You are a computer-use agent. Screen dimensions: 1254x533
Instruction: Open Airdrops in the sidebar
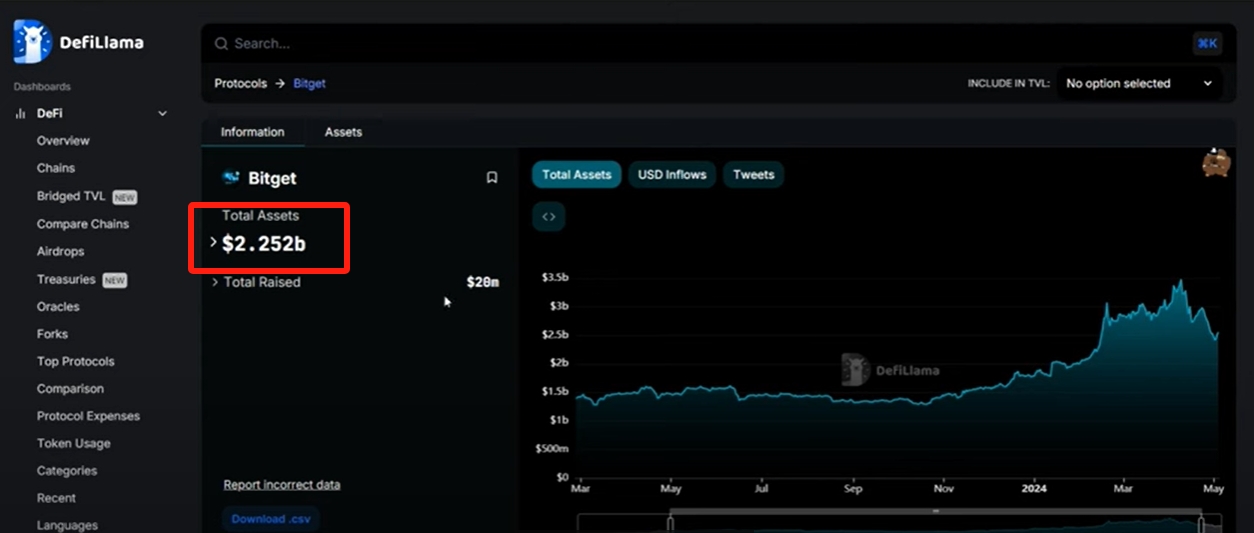pyautogui.click(x=61, y=251)
